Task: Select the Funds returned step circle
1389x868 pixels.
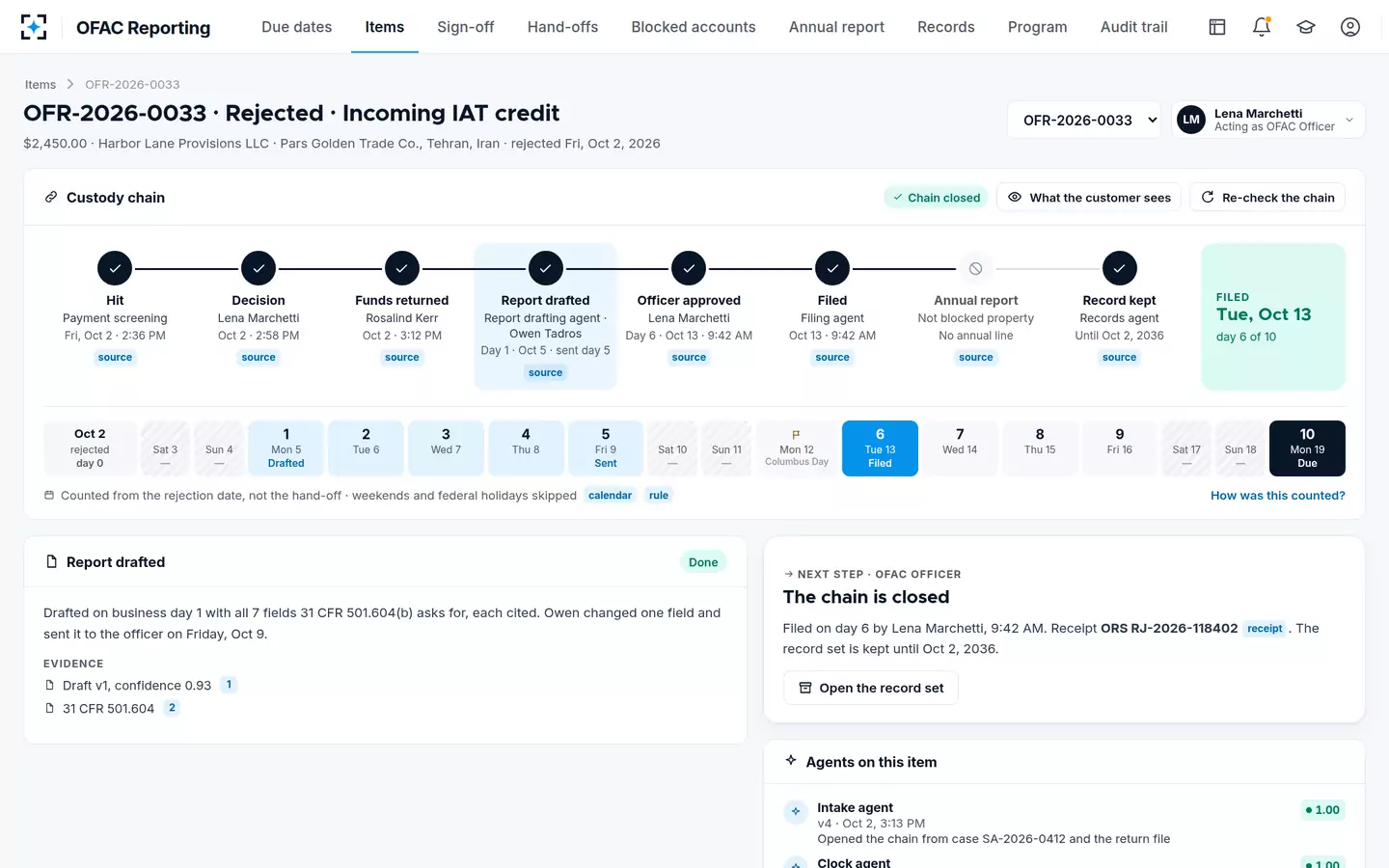Action: tap(402, 269)
